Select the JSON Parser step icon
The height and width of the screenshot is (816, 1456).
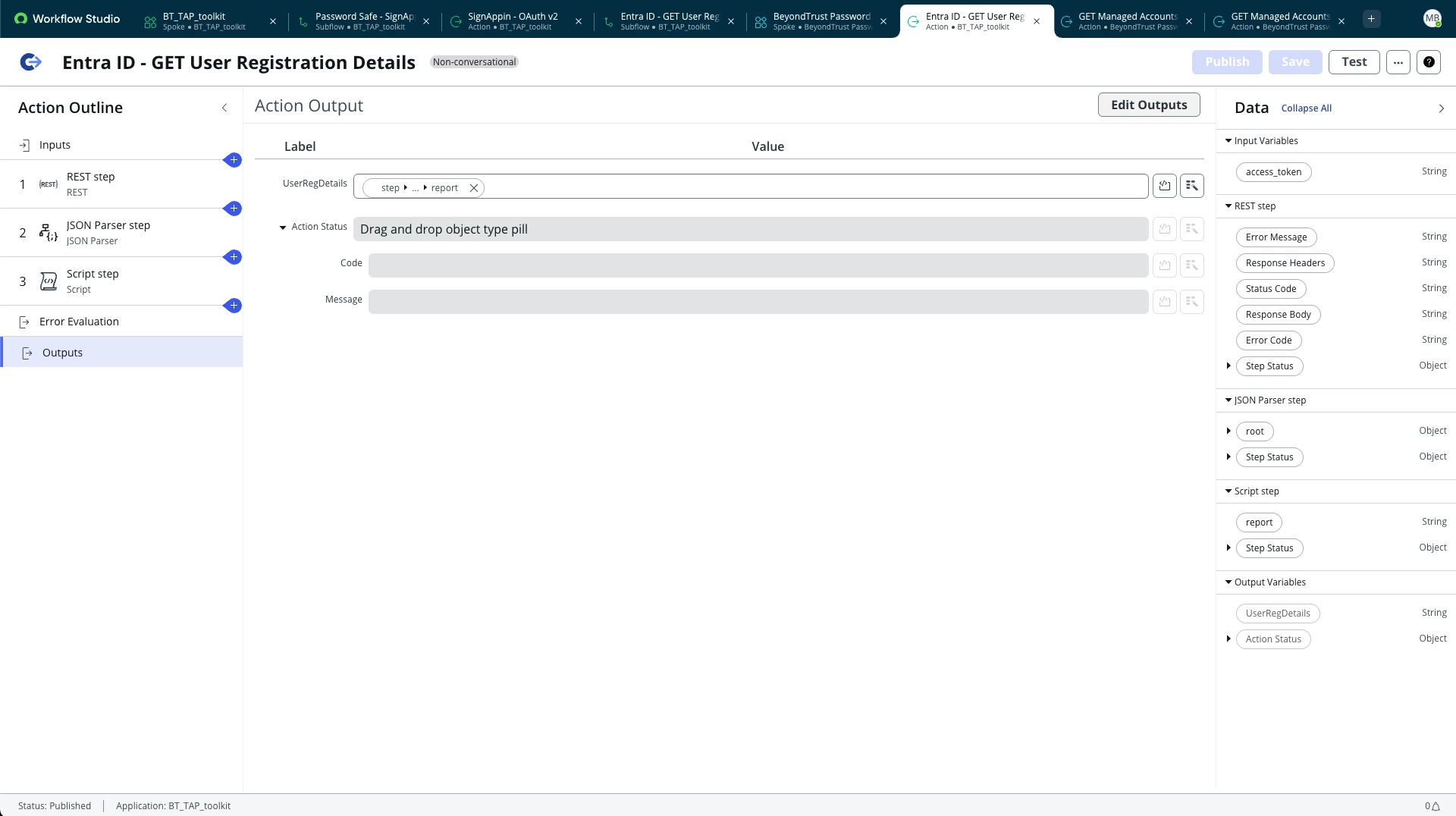(49, 233)
